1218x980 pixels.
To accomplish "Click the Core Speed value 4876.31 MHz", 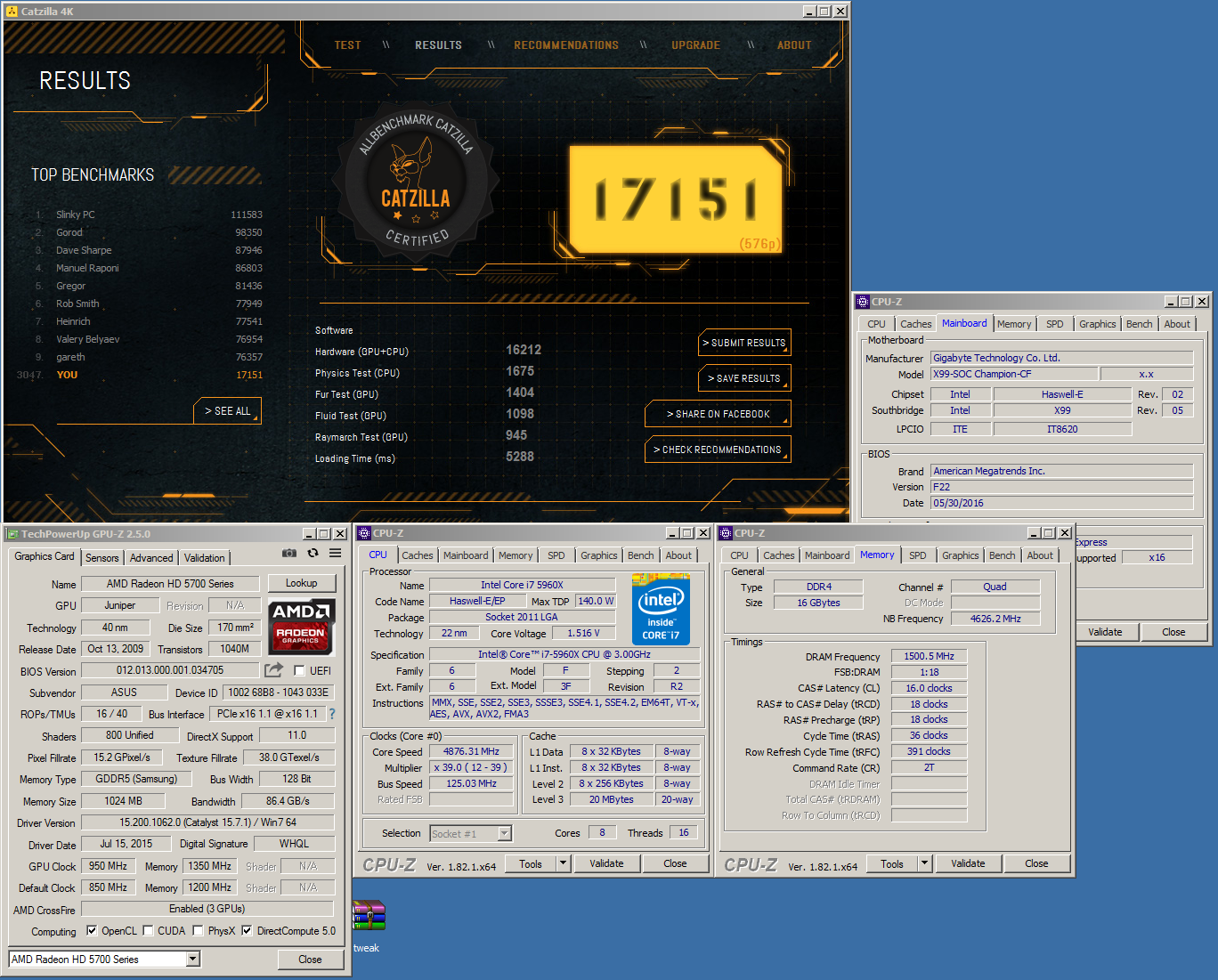I will click(471, 751).
